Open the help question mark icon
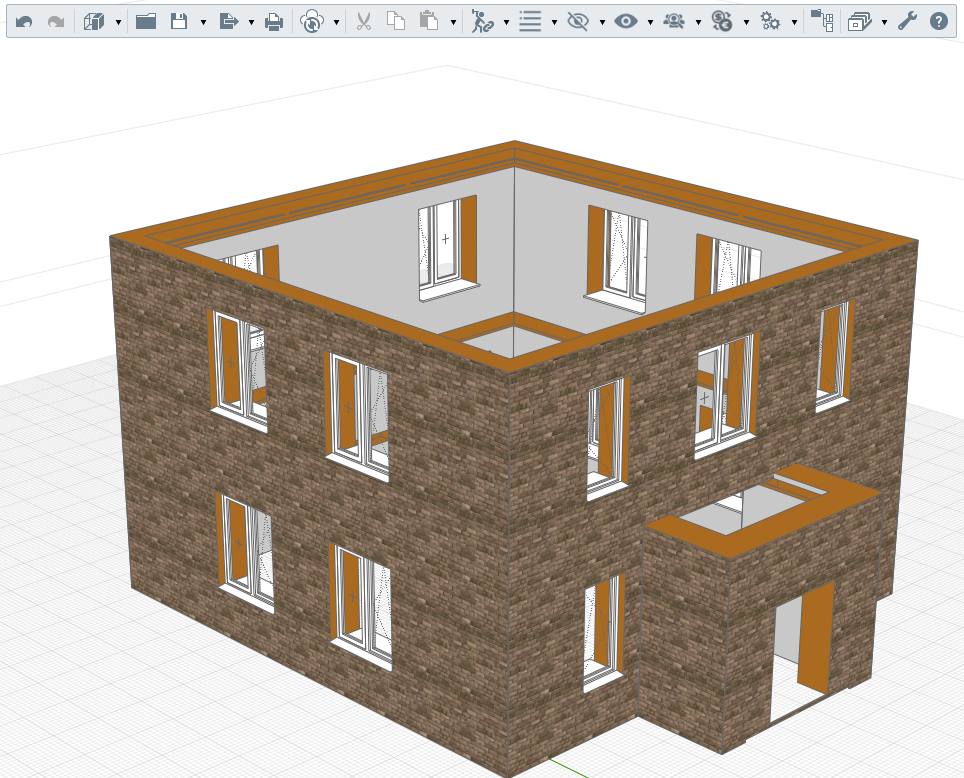The width and height of the screenshot is (964, 778). tap(938, 22)
